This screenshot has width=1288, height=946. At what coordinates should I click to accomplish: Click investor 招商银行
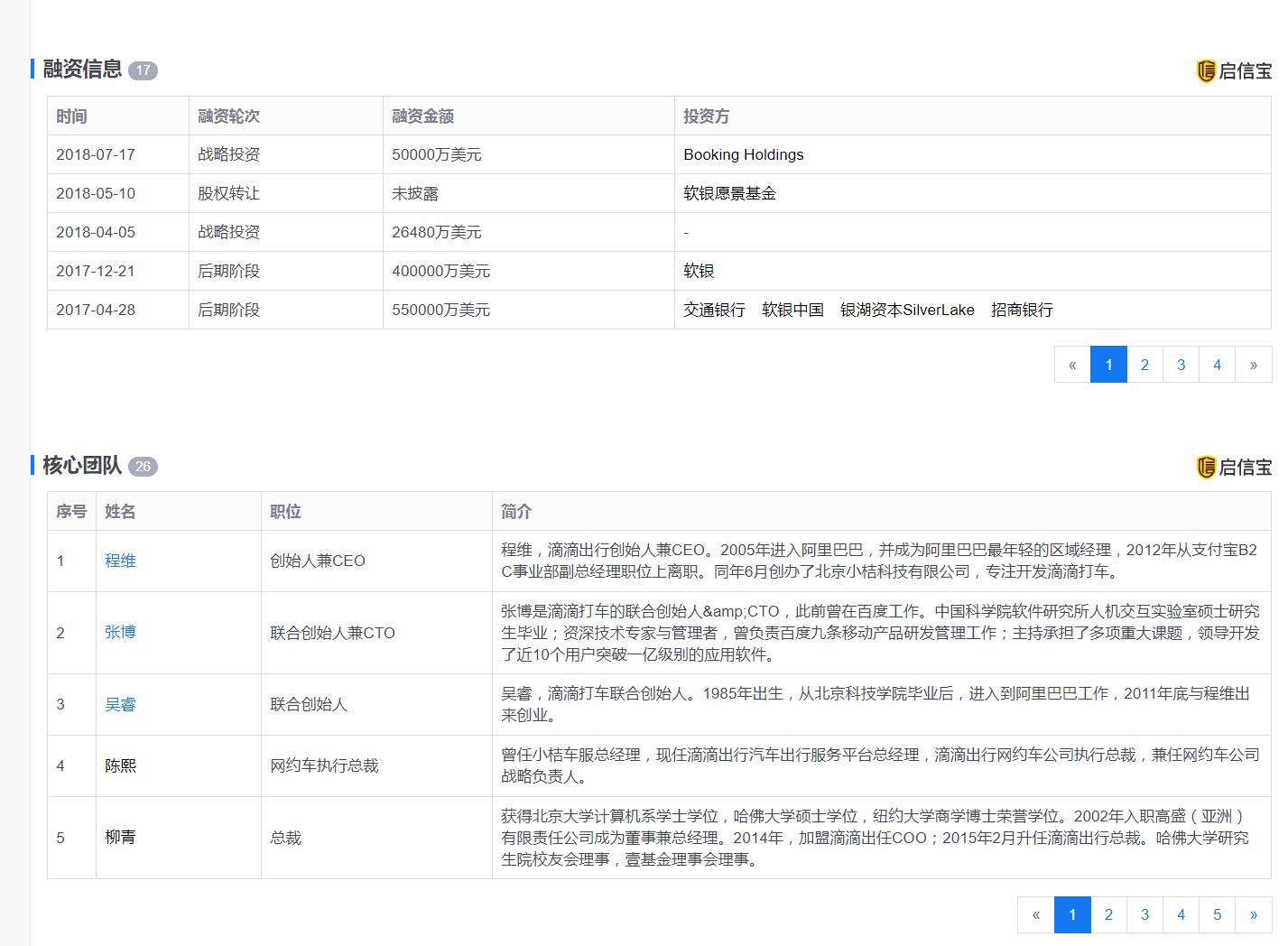tap(1022, 310)
